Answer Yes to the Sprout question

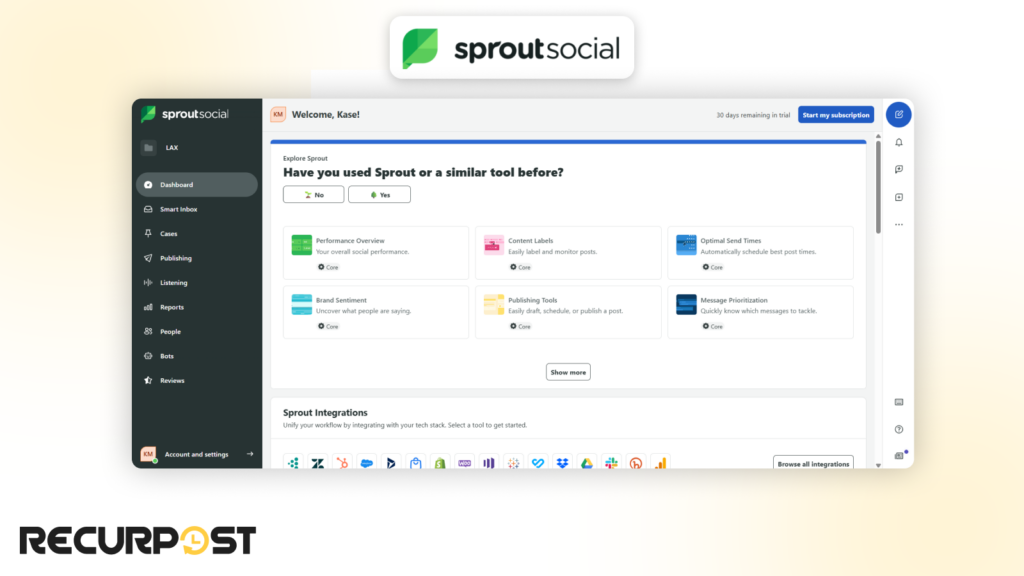coord(379,194)
